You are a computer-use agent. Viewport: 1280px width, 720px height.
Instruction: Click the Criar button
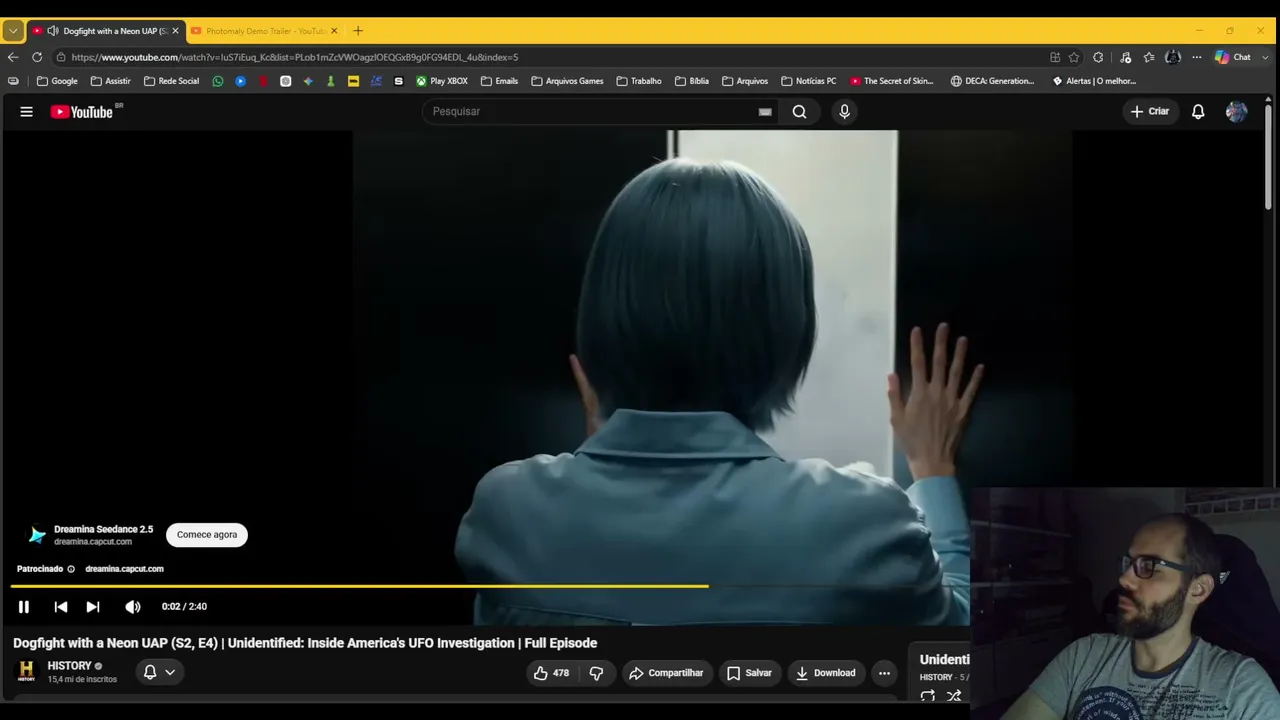[1150, 112]
